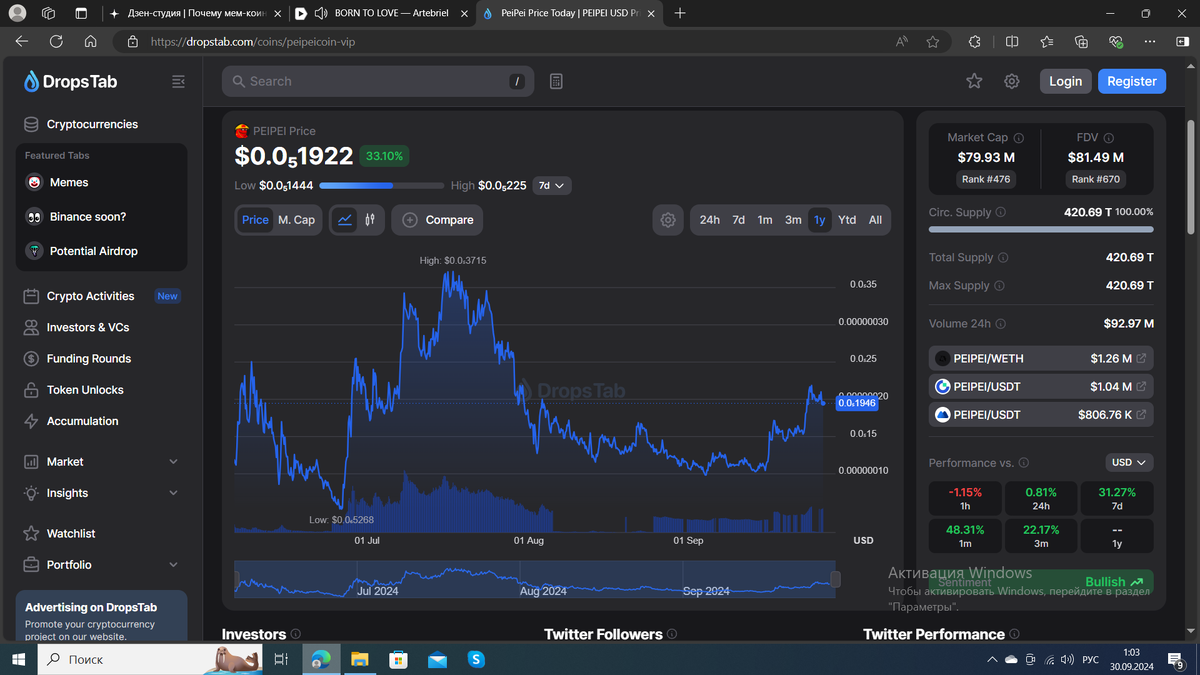The width and height of the screenshot is (1200, 675).
Task: Click the Investors info icon
Action: tap(295, 634)
